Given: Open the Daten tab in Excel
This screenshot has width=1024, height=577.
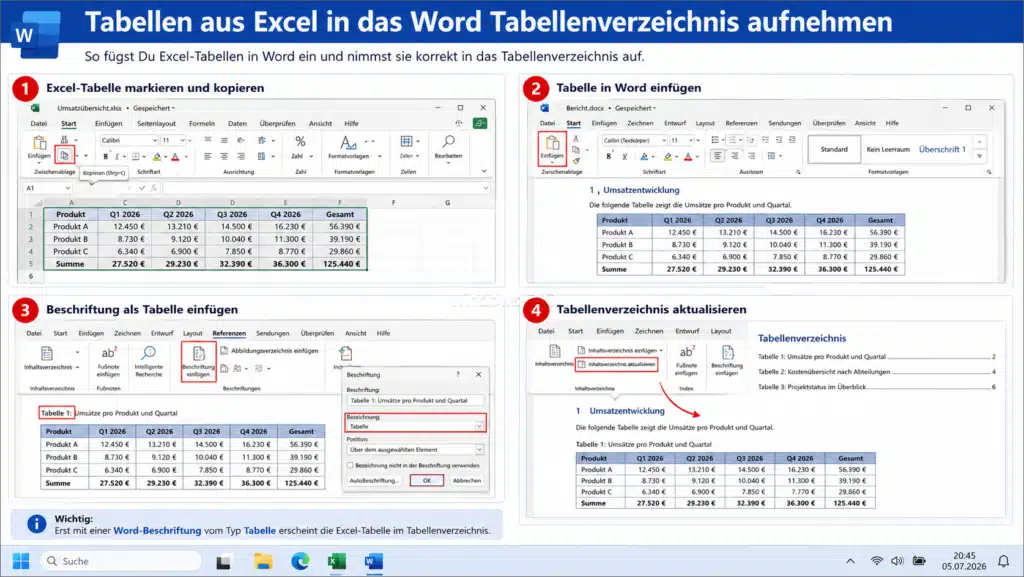Looking at the screenshot, I should 237,123.
